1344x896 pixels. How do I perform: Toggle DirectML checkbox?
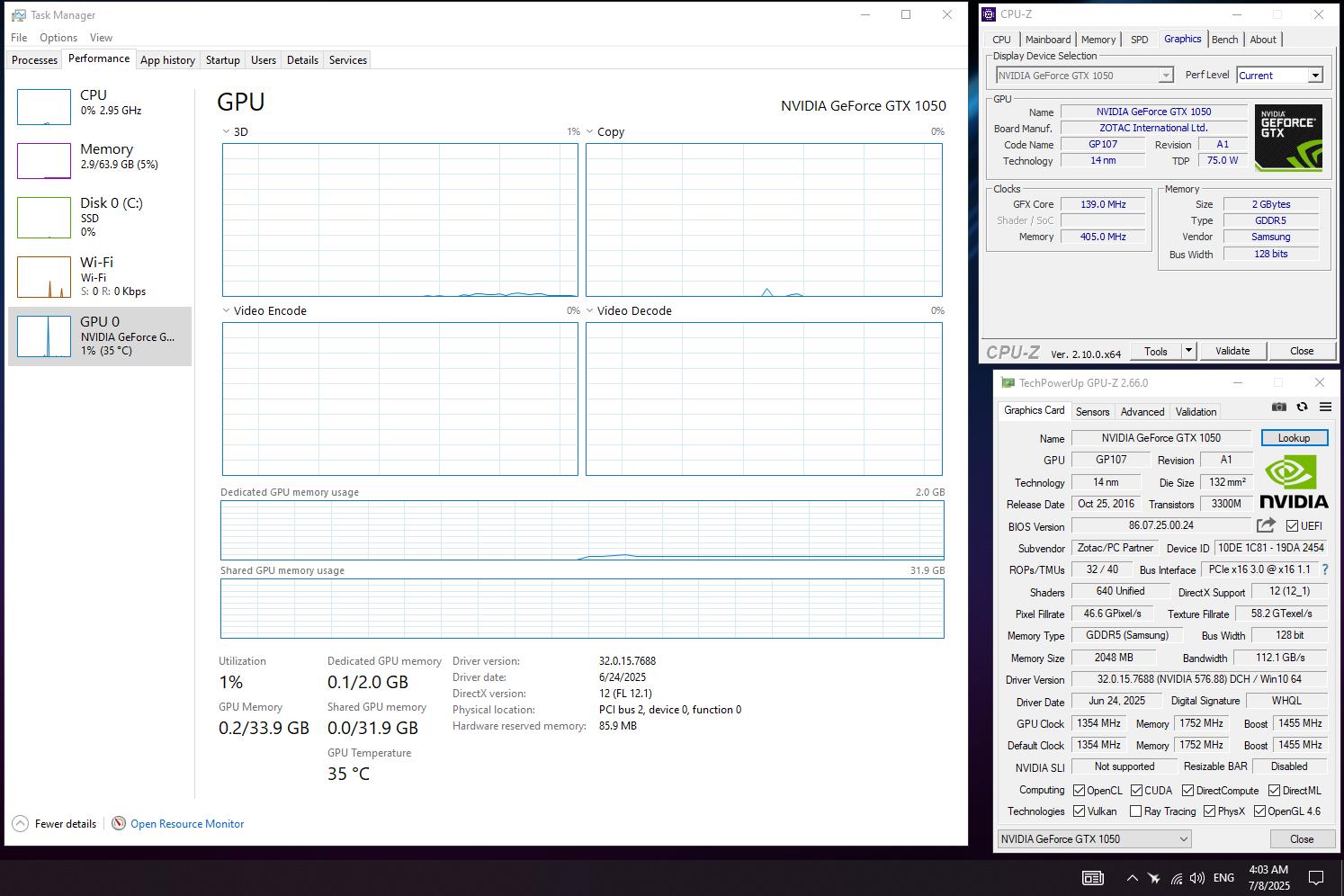[1274, 791]
